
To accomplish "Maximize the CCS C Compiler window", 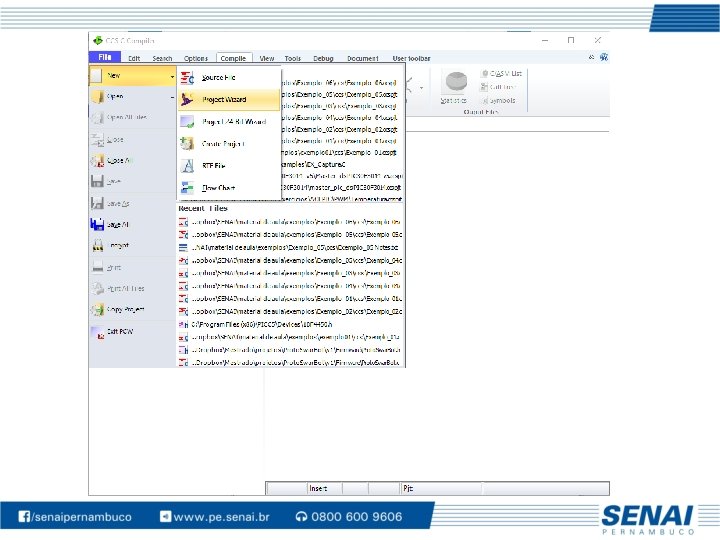I will pos(571,40).
